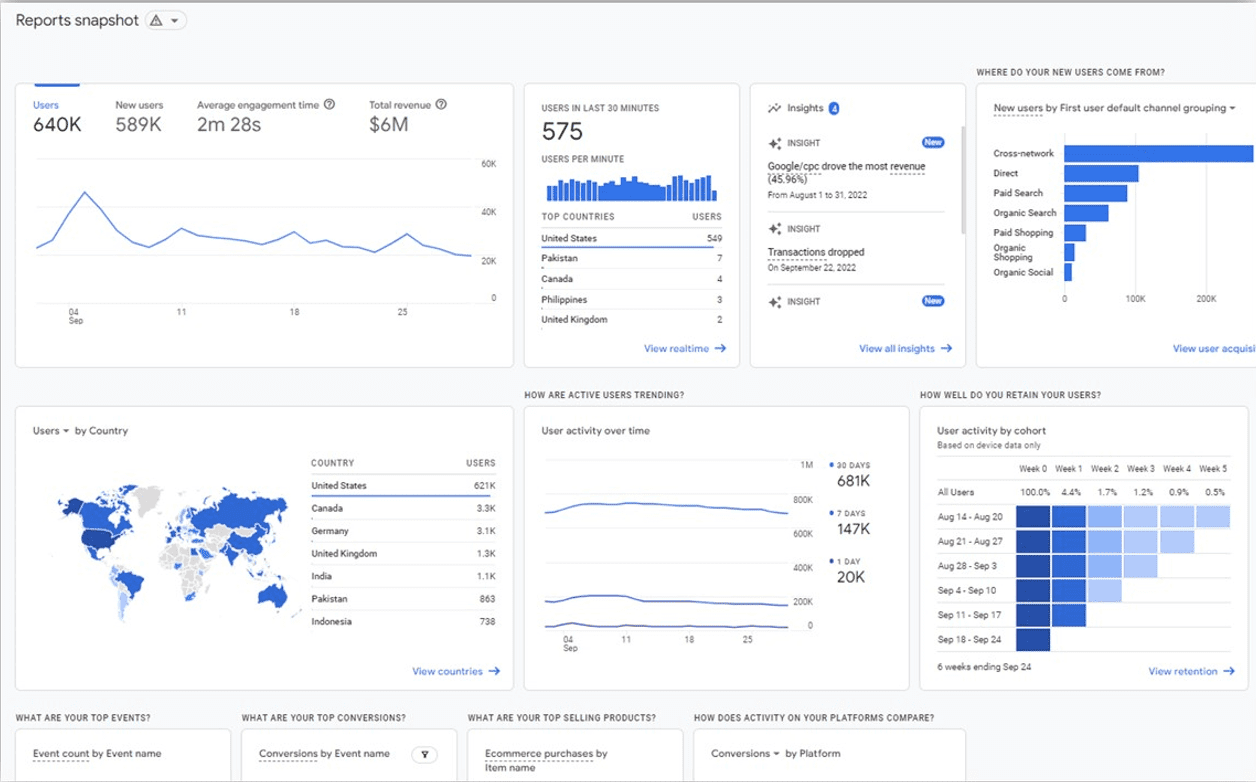Open the Users dropdown in country card
1256x782 pixels.
pos(51,431)
